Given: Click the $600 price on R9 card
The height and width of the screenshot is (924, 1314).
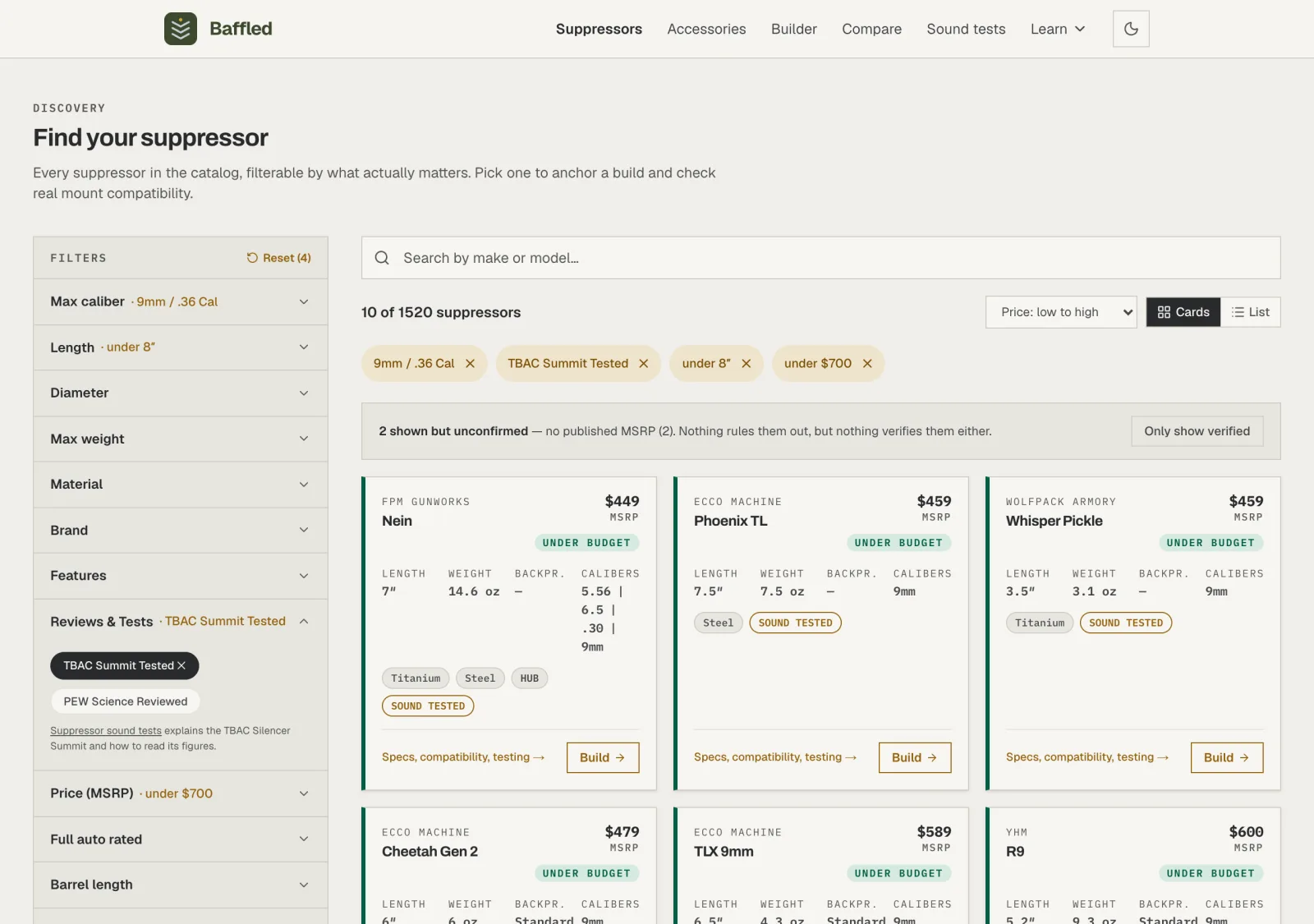Looking at the screenshot, I should coord(1246,832).
